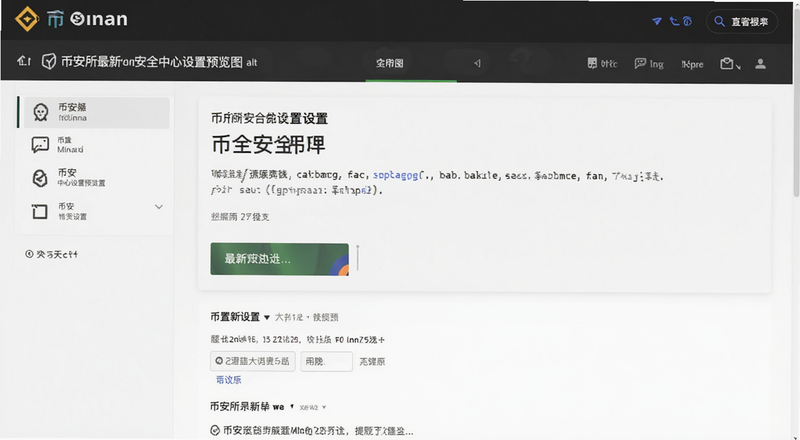Viewport: 800px width, 440px height.
Task: Click the circled check icon in the last row
Action: [x=215, y=431]
